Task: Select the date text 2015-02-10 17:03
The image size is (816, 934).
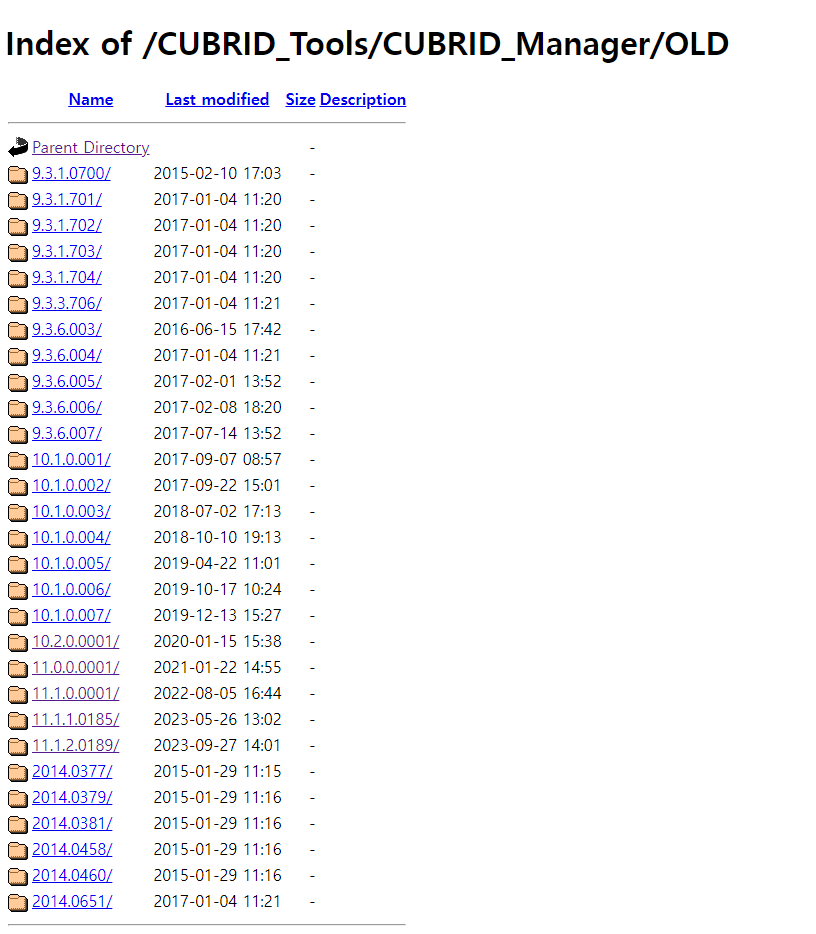Action: point(217,173)
